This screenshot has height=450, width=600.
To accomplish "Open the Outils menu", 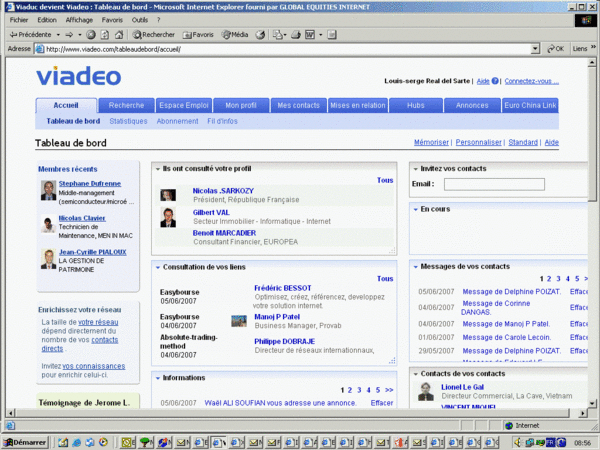I will pos(140,20).
